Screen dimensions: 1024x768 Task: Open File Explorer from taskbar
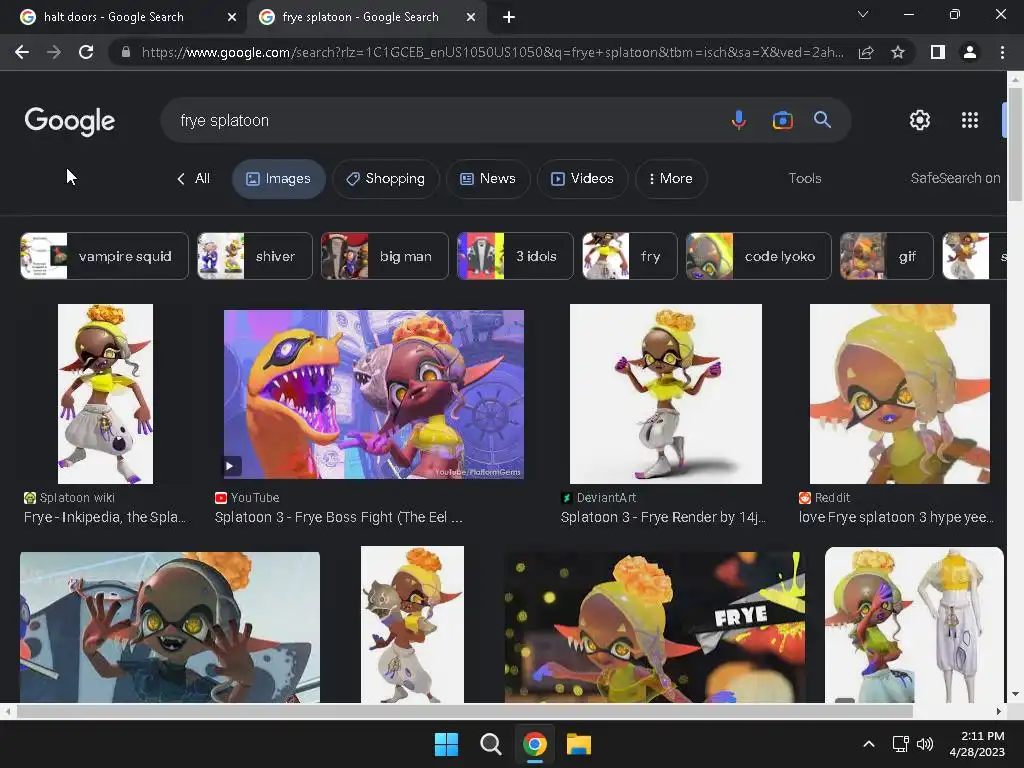579,744
